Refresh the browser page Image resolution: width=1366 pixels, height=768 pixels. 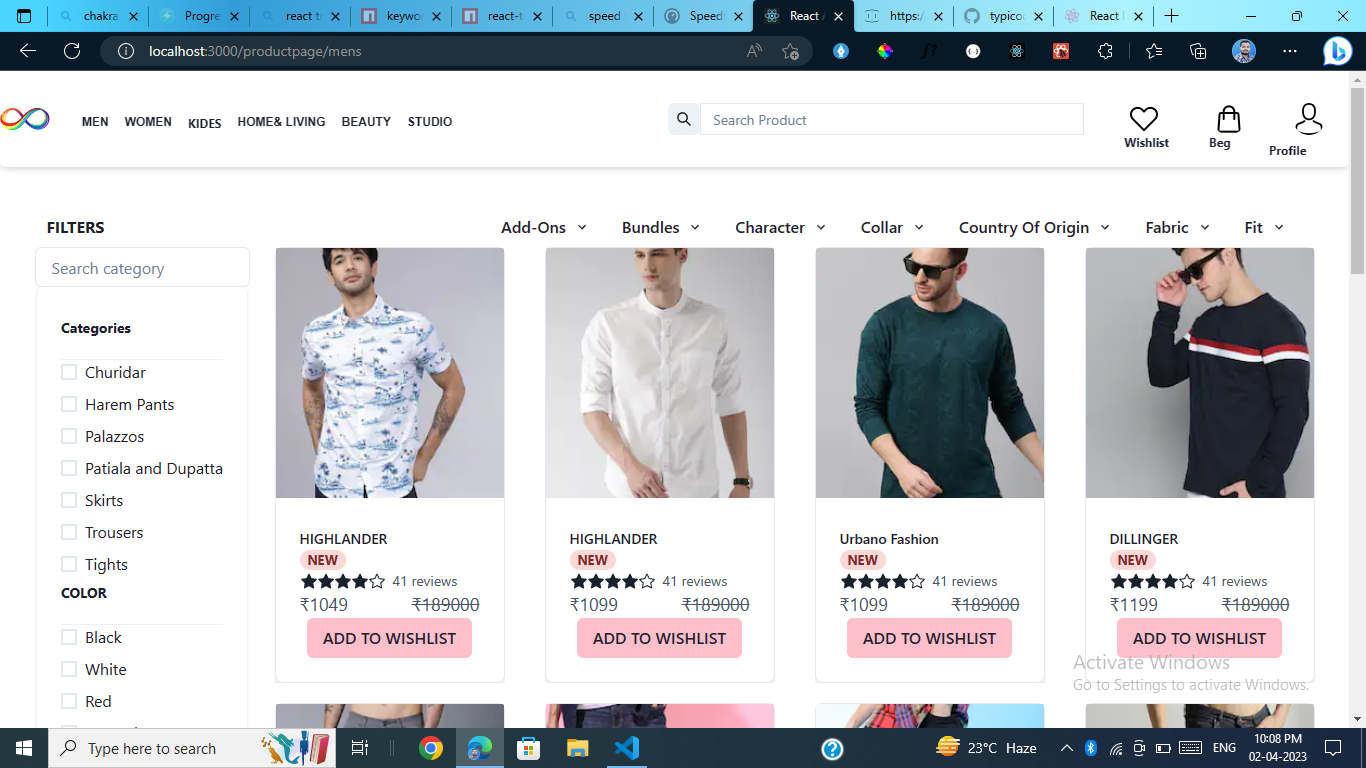pyautogui.click(x=72, y=51)
